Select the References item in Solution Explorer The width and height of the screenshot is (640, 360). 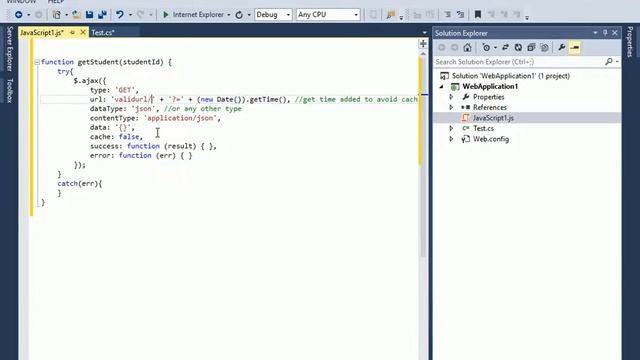[x=489, y=107]
